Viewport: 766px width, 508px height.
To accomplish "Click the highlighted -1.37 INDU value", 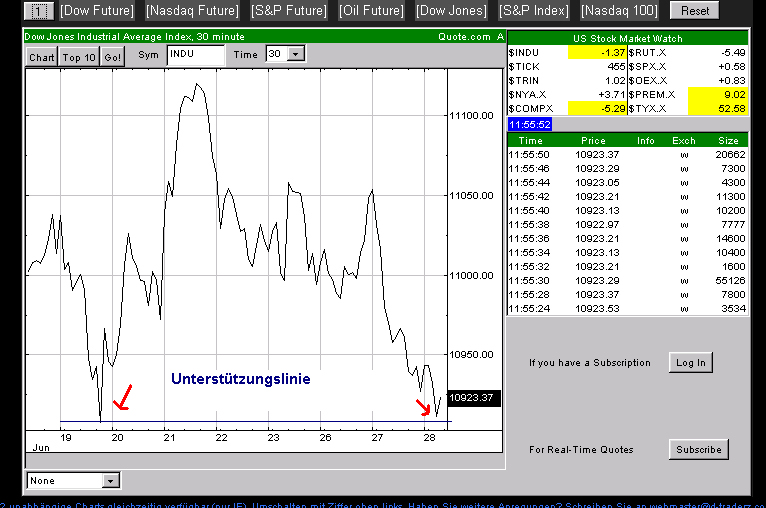I will tap(597, 53).
